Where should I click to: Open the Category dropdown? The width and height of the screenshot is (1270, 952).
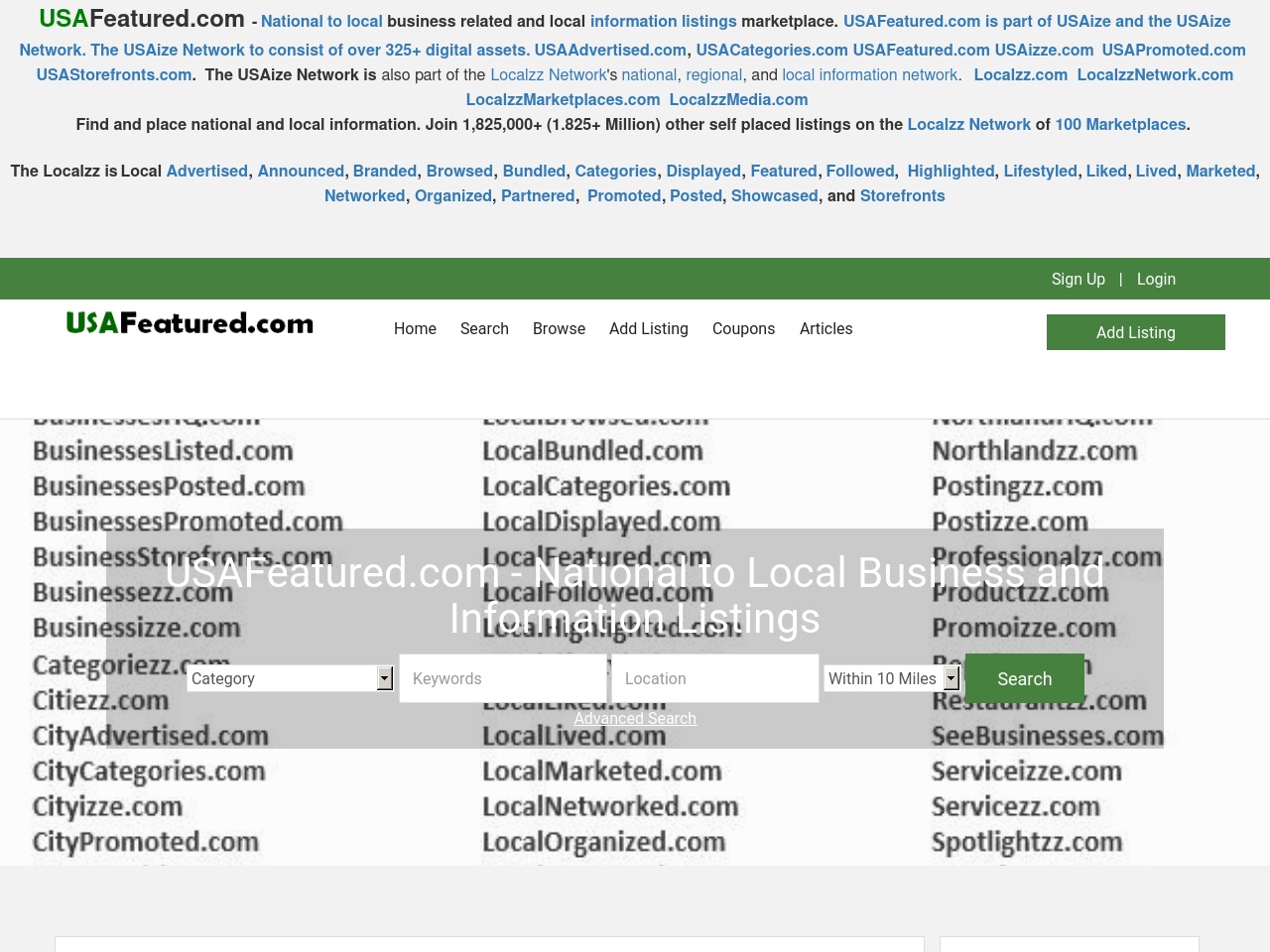290,678
